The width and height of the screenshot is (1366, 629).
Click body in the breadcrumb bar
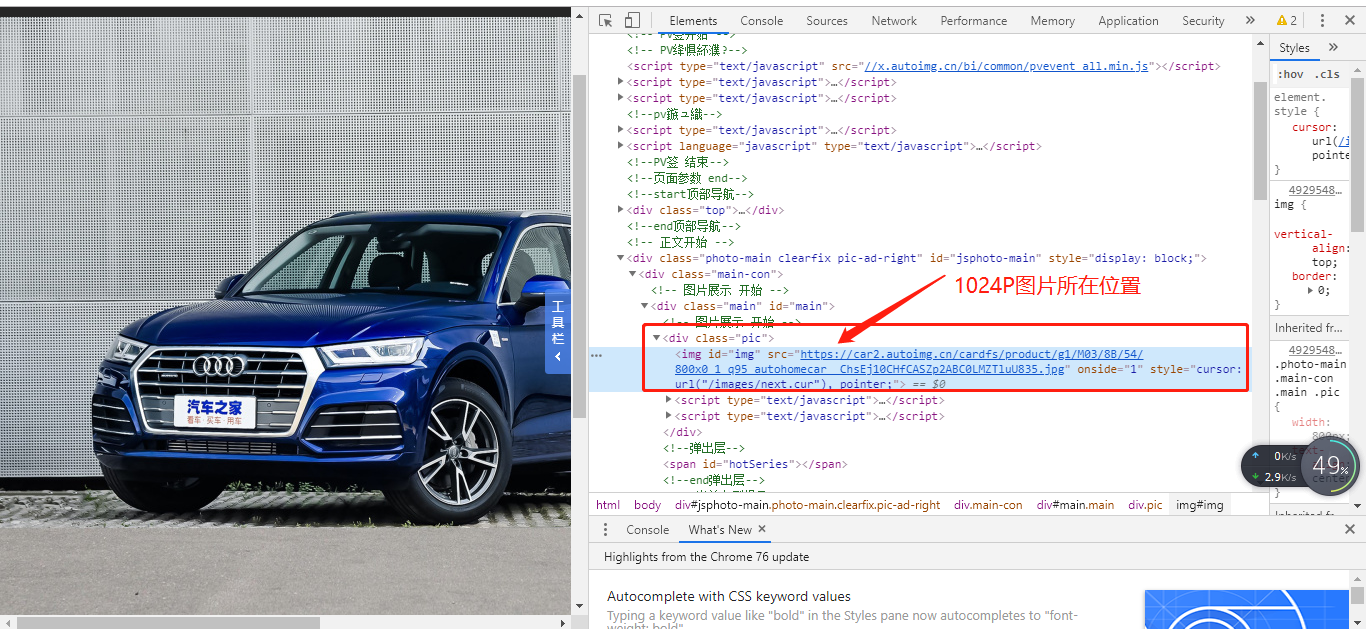647,505
